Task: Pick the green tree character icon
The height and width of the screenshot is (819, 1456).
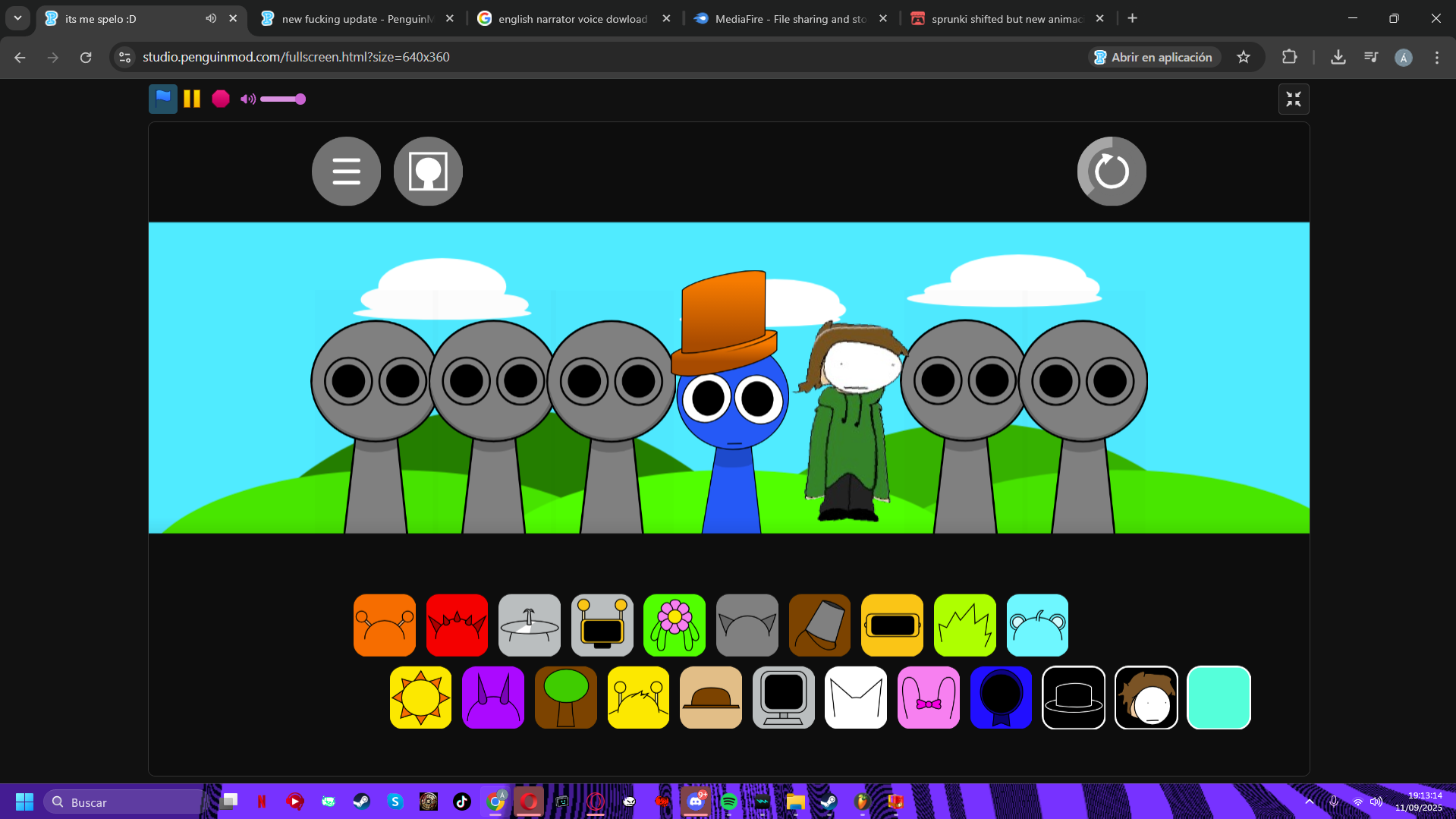Action: (566, 698)
